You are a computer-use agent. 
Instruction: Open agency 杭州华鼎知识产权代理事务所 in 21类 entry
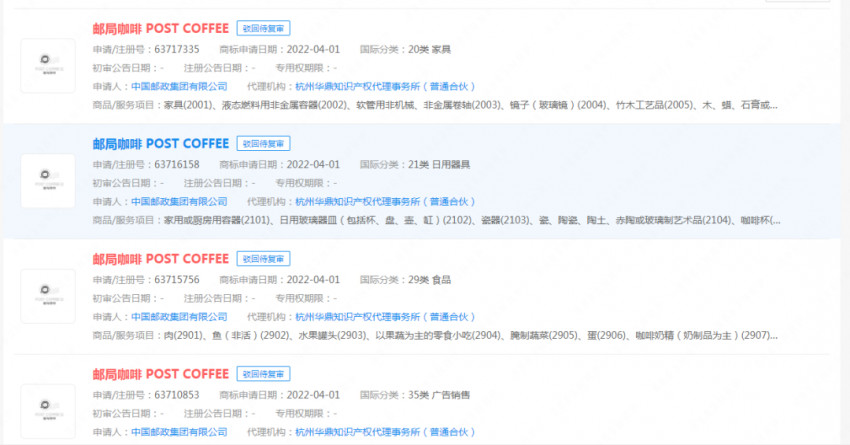[385, 202]
